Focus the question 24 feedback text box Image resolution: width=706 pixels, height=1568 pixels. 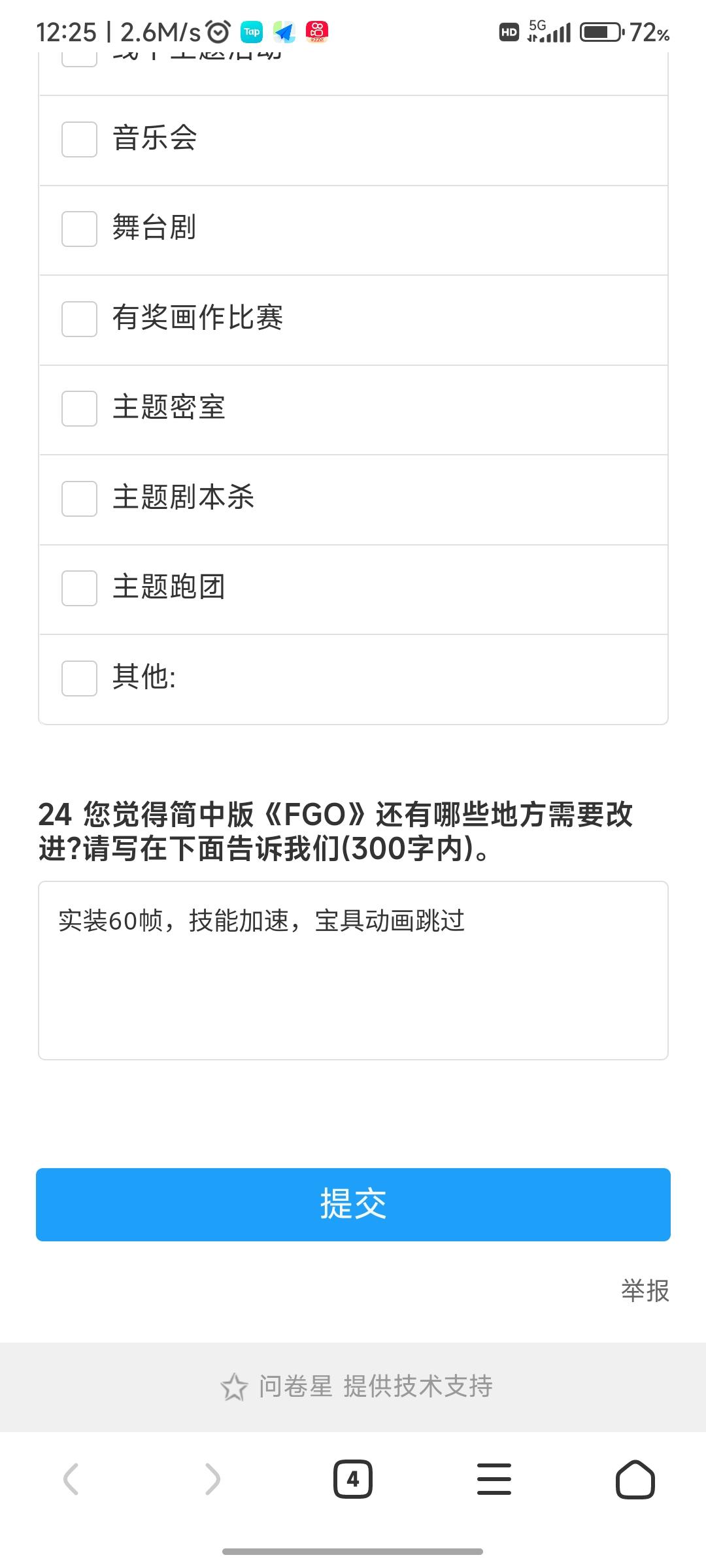pos(353,970)
